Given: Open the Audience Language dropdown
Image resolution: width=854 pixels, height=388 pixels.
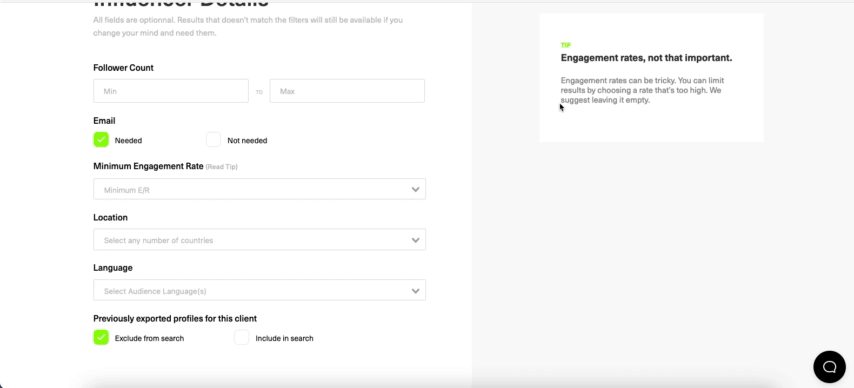Looking at the screenshot, I should [259, 290].
